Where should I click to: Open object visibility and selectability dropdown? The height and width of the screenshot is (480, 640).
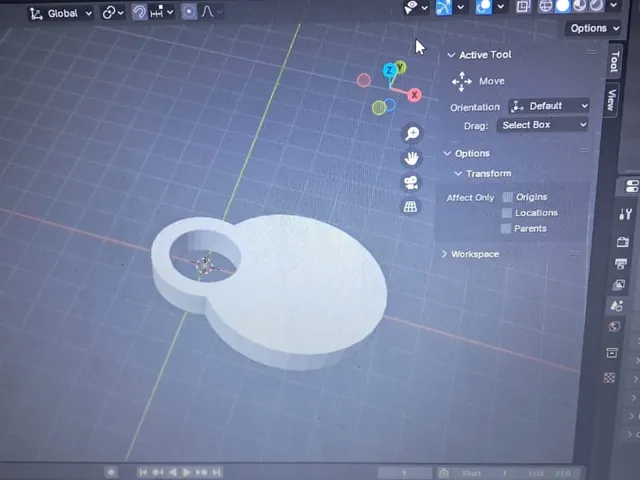[416, 7]
